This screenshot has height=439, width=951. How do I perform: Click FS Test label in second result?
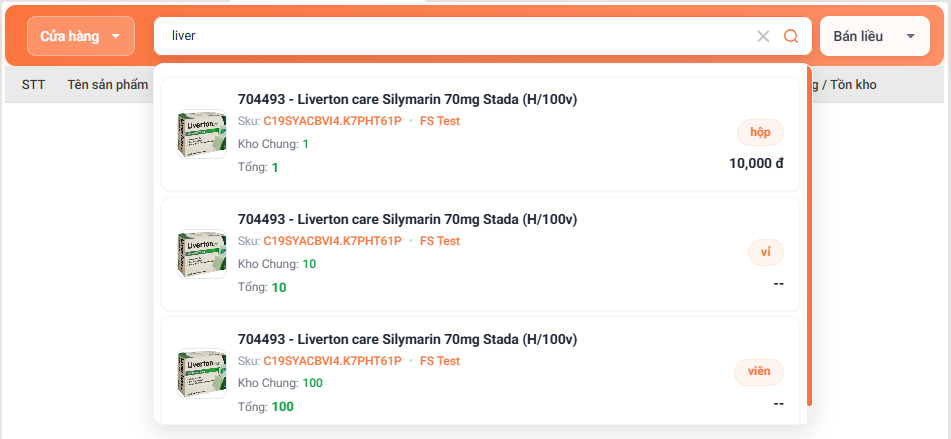(440, 241)
